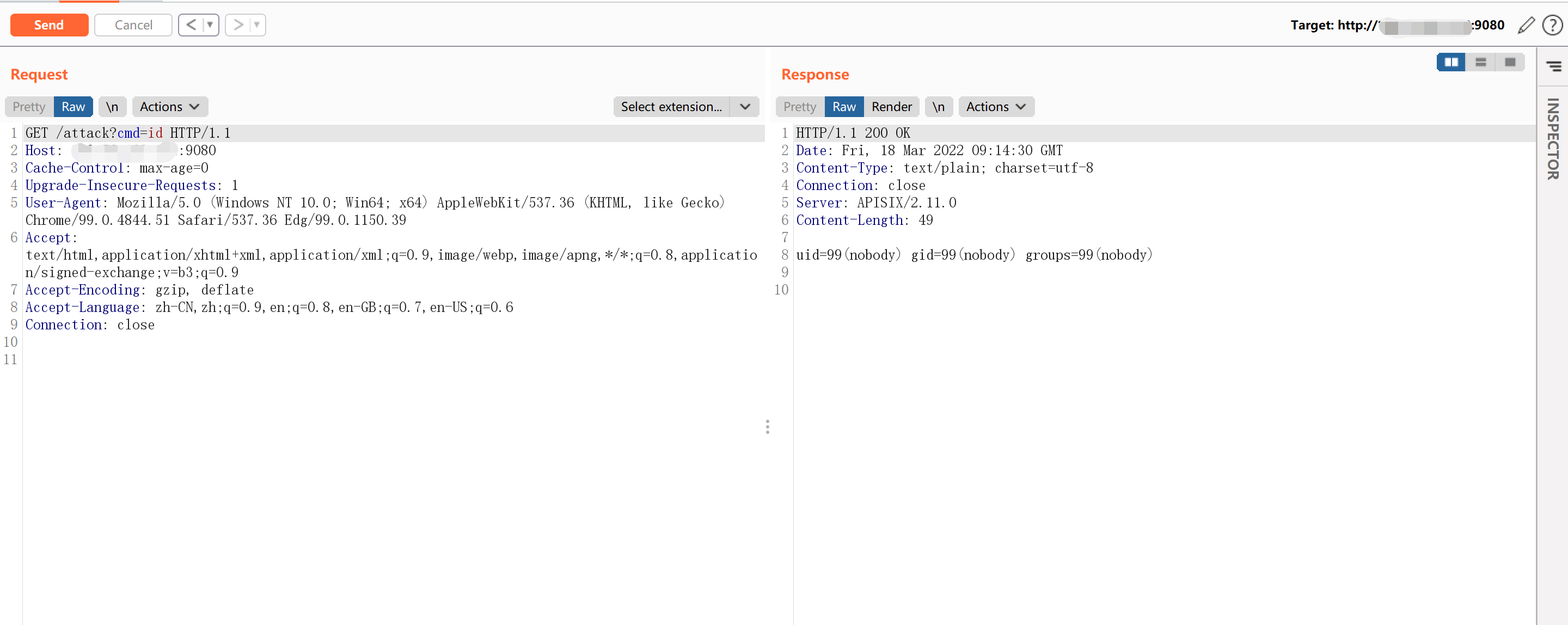Go back to previous request arrow
Screen dimensions: 1568x625
click(191, 25)
